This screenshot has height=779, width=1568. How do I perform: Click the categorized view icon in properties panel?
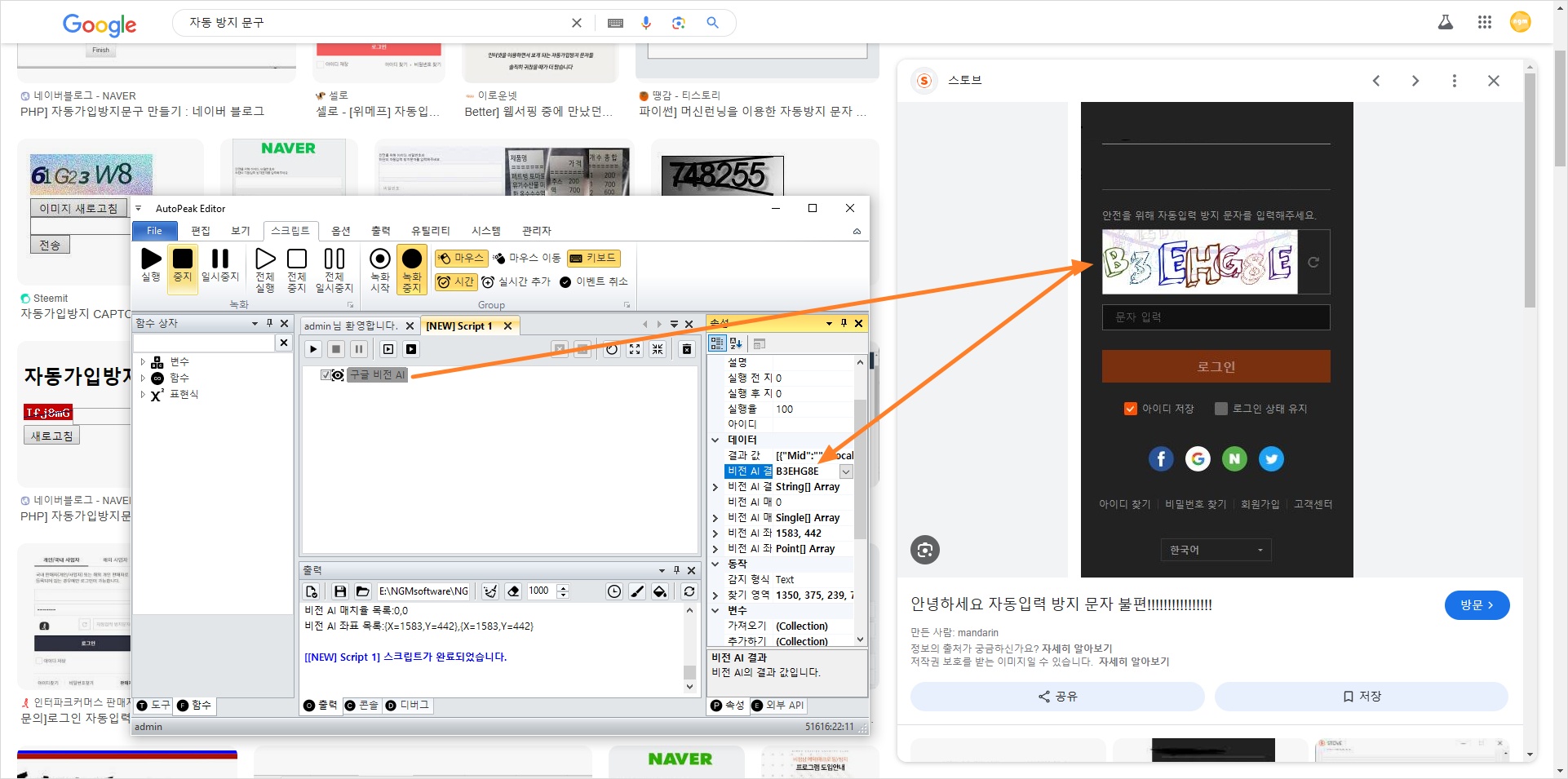coord(716,343)
